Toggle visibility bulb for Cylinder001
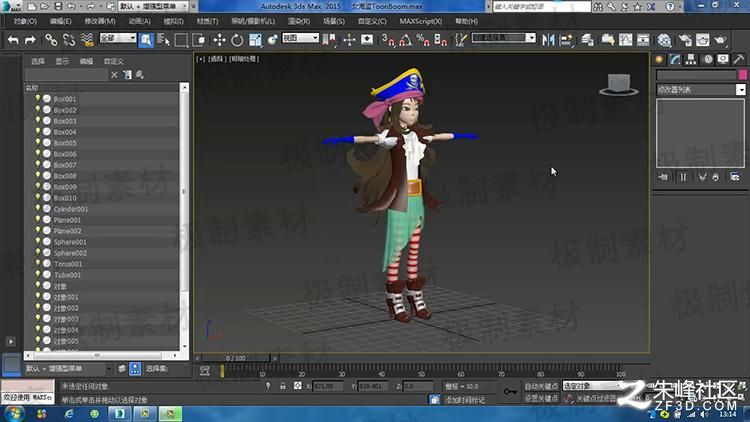Image resolution: width=750 pixels, height=422 pixels. coord(38,209)
